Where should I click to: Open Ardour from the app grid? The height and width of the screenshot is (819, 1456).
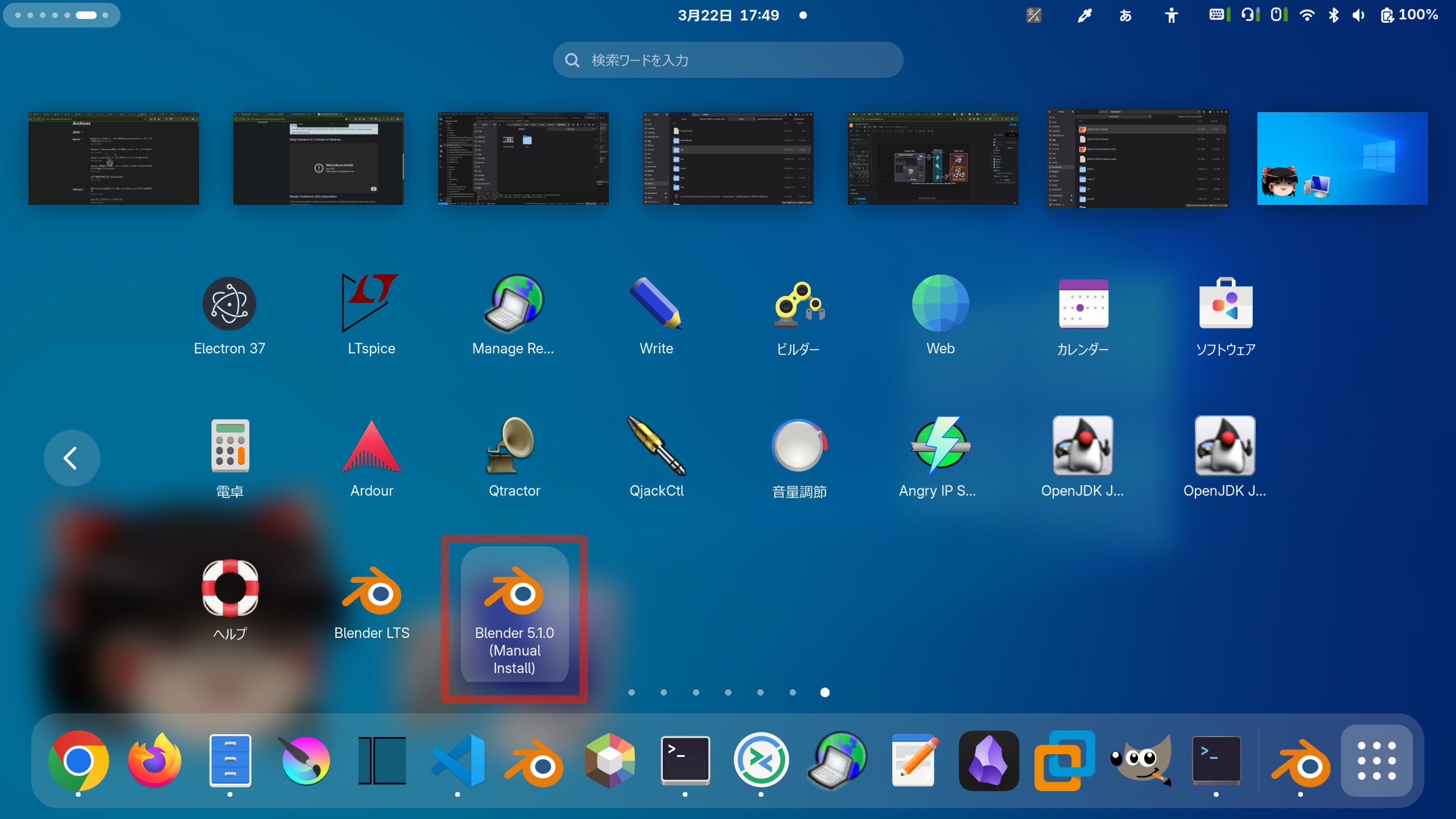point(372,458)
